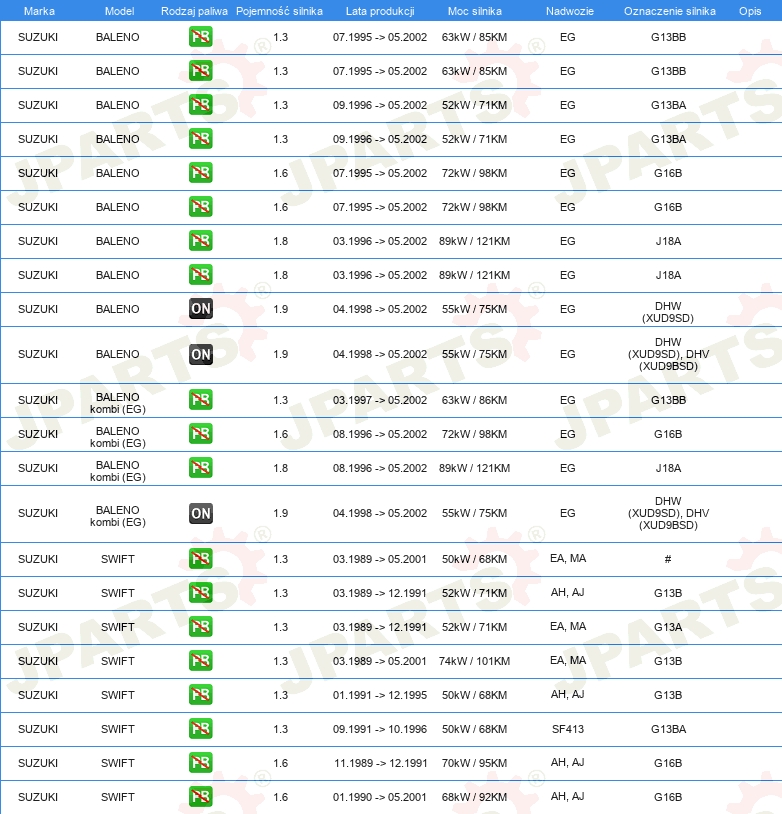Click the 'BALENO kombi (EG)' model cell in the diesel row
782x814 pixels.
(118, 517)
